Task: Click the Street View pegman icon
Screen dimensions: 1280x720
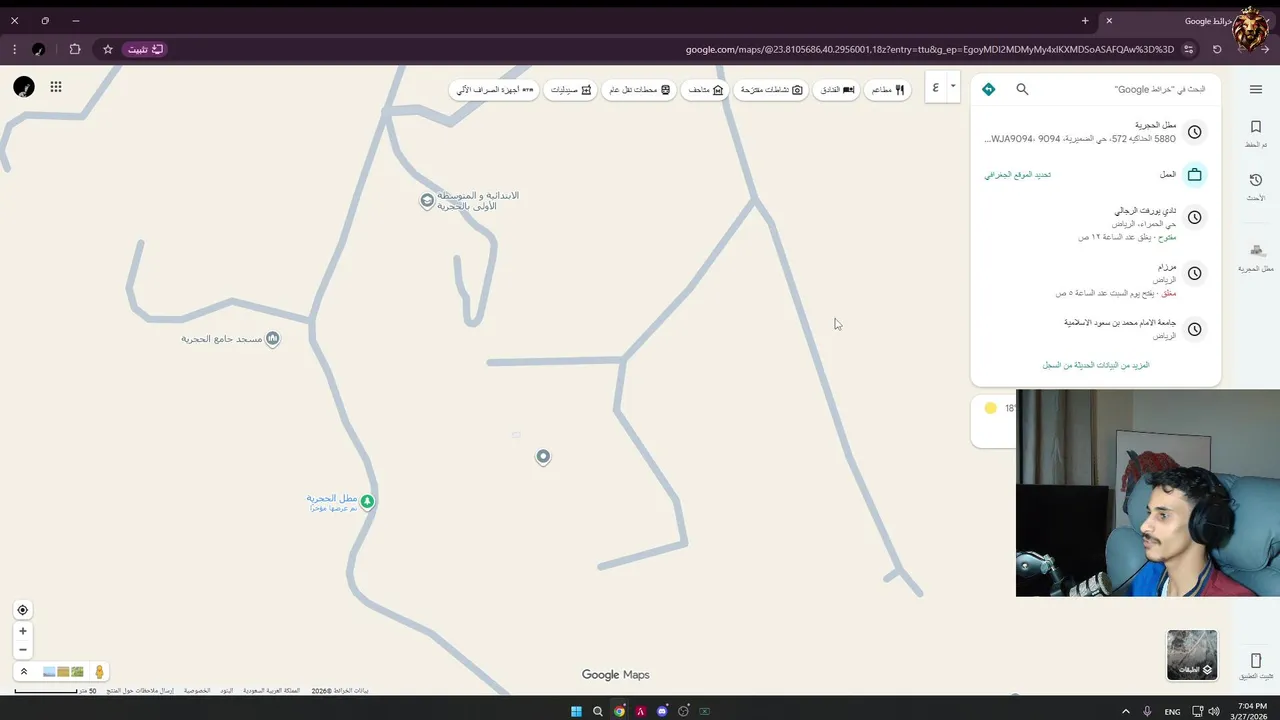Action: pos(98,672)
